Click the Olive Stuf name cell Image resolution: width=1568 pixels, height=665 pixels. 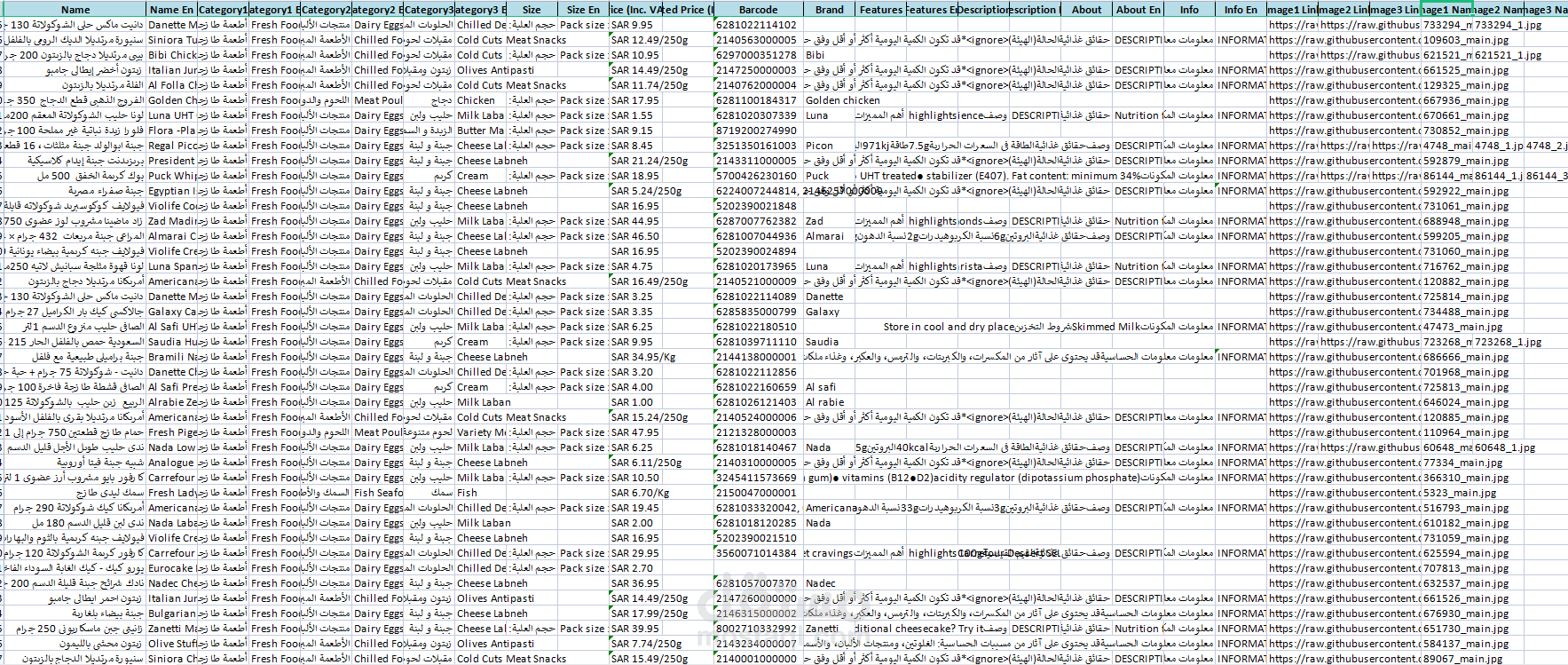[171, 644]
